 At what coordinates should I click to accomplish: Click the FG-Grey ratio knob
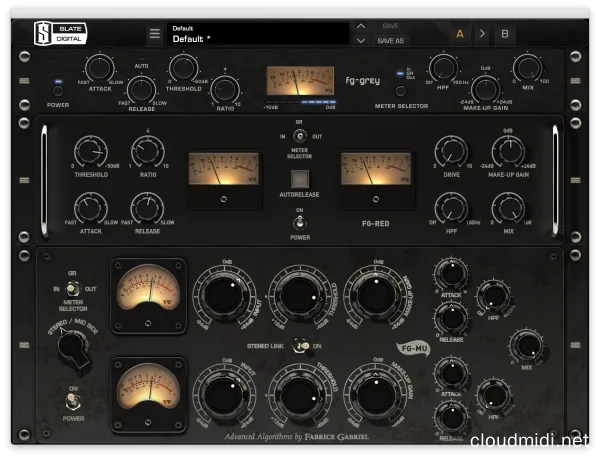point(225,90)
